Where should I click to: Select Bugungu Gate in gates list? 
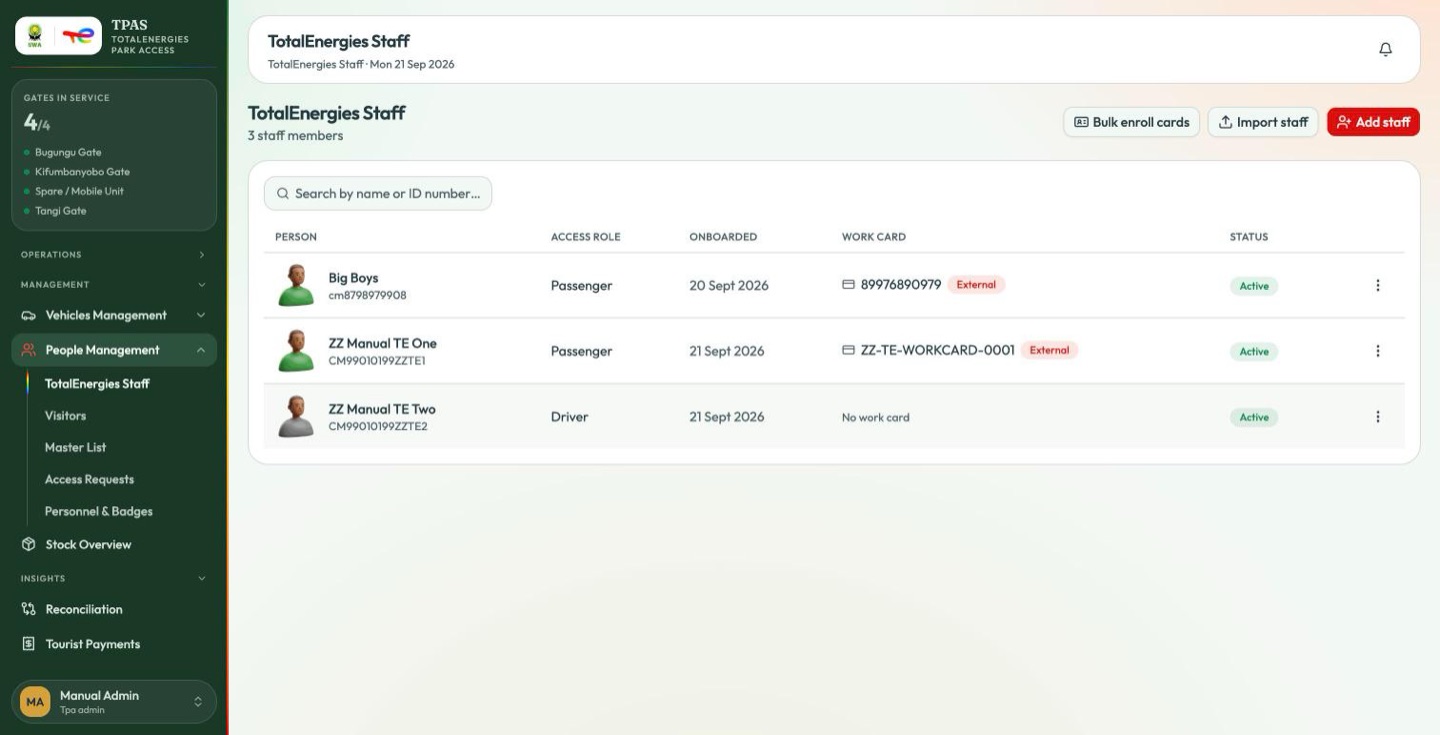[68, 153]
